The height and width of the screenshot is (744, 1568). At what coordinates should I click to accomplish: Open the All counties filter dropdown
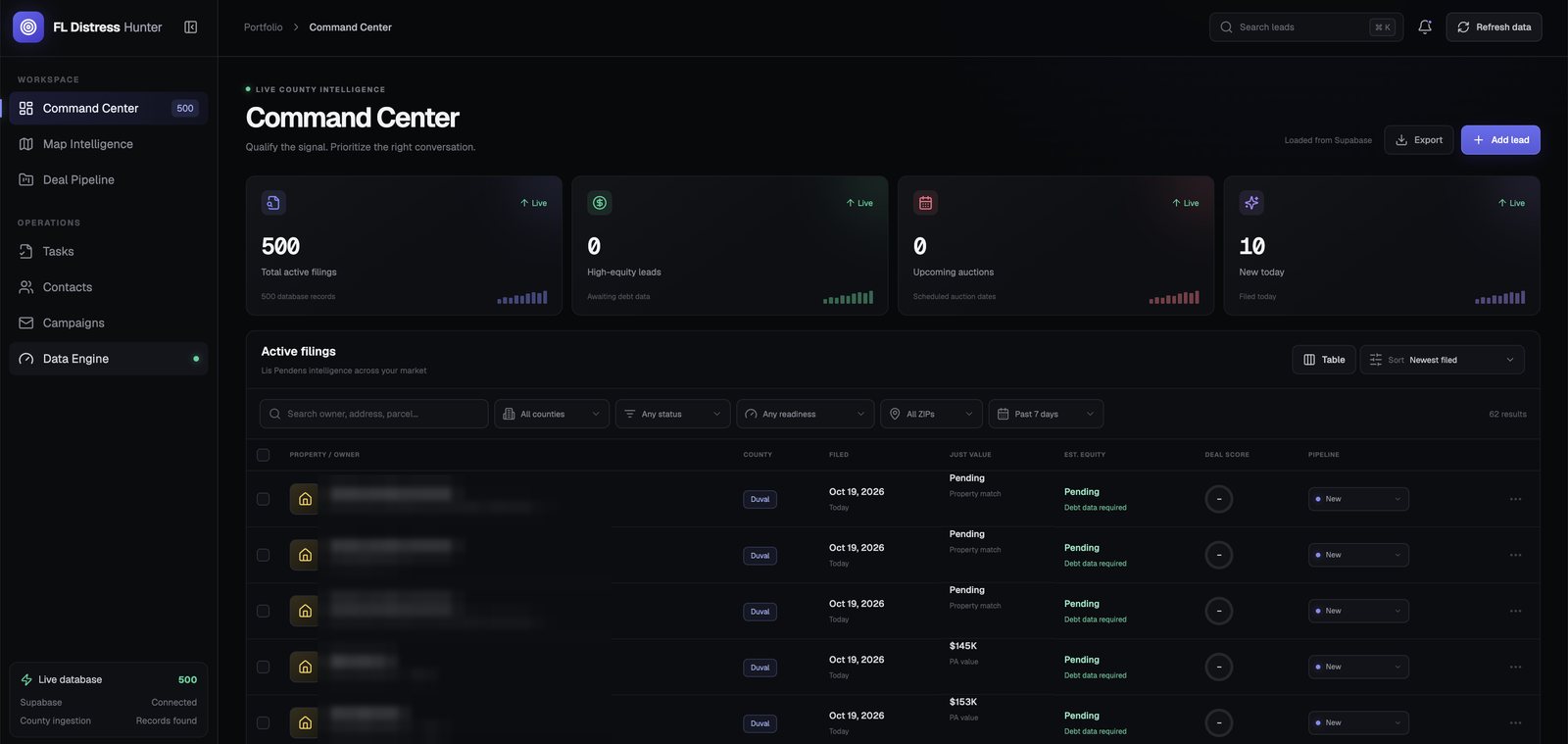pyautogui.click(x=552, y=414)
